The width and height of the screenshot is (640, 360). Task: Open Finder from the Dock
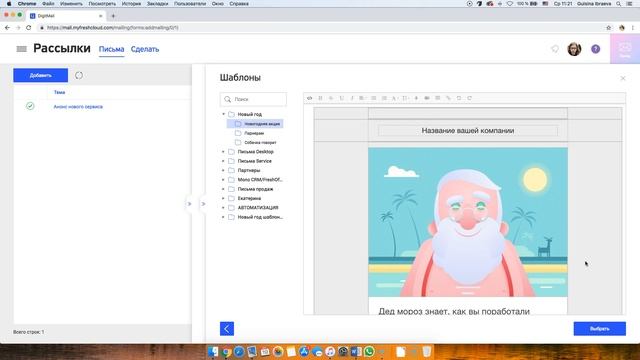click(213, 351)
